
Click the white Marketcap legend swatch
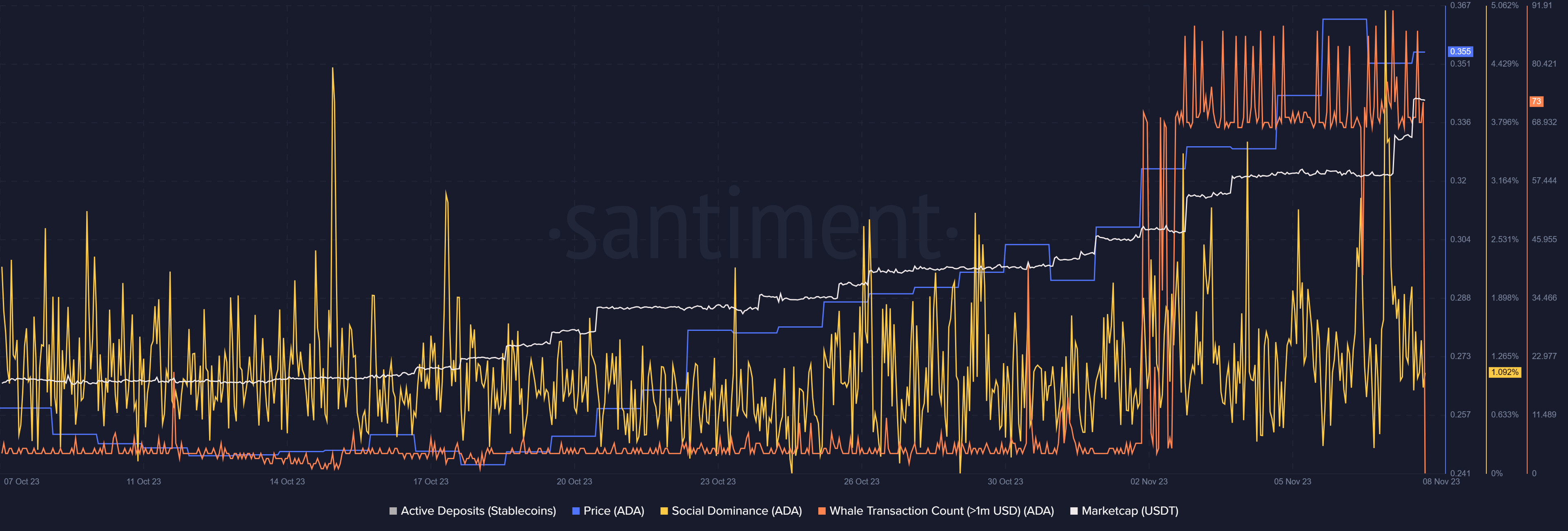coord(1074,511)
